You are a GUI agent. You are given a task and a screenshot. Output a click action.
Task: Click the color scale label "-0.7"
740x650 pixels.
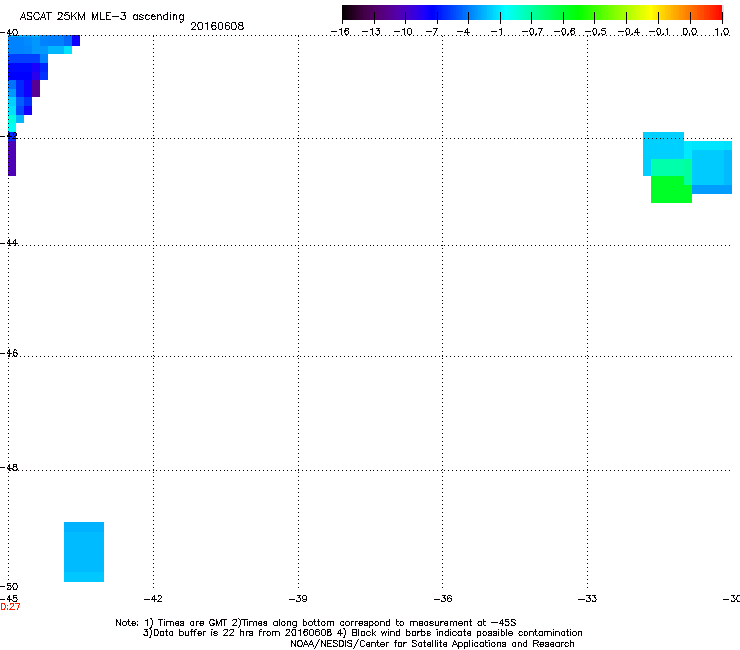click(531, 32)
